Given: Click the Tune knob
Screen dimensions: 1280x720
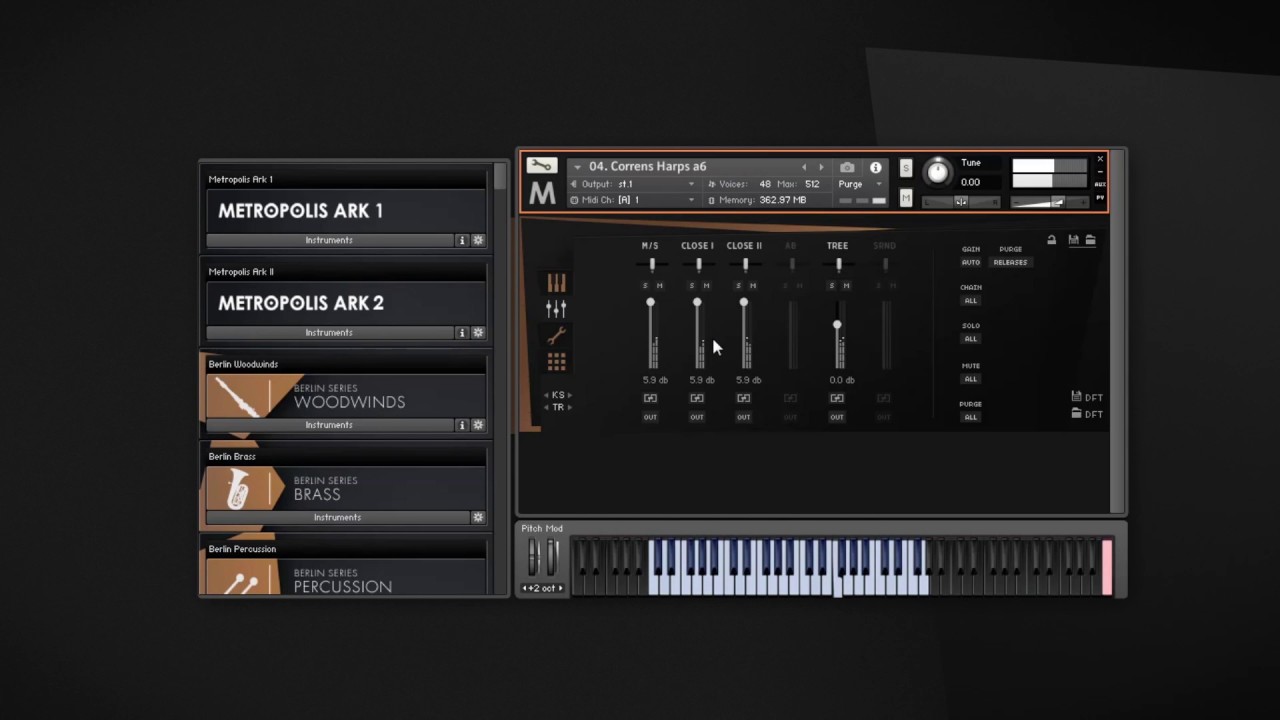Looking at the screenshot, I should coord(937,172).
